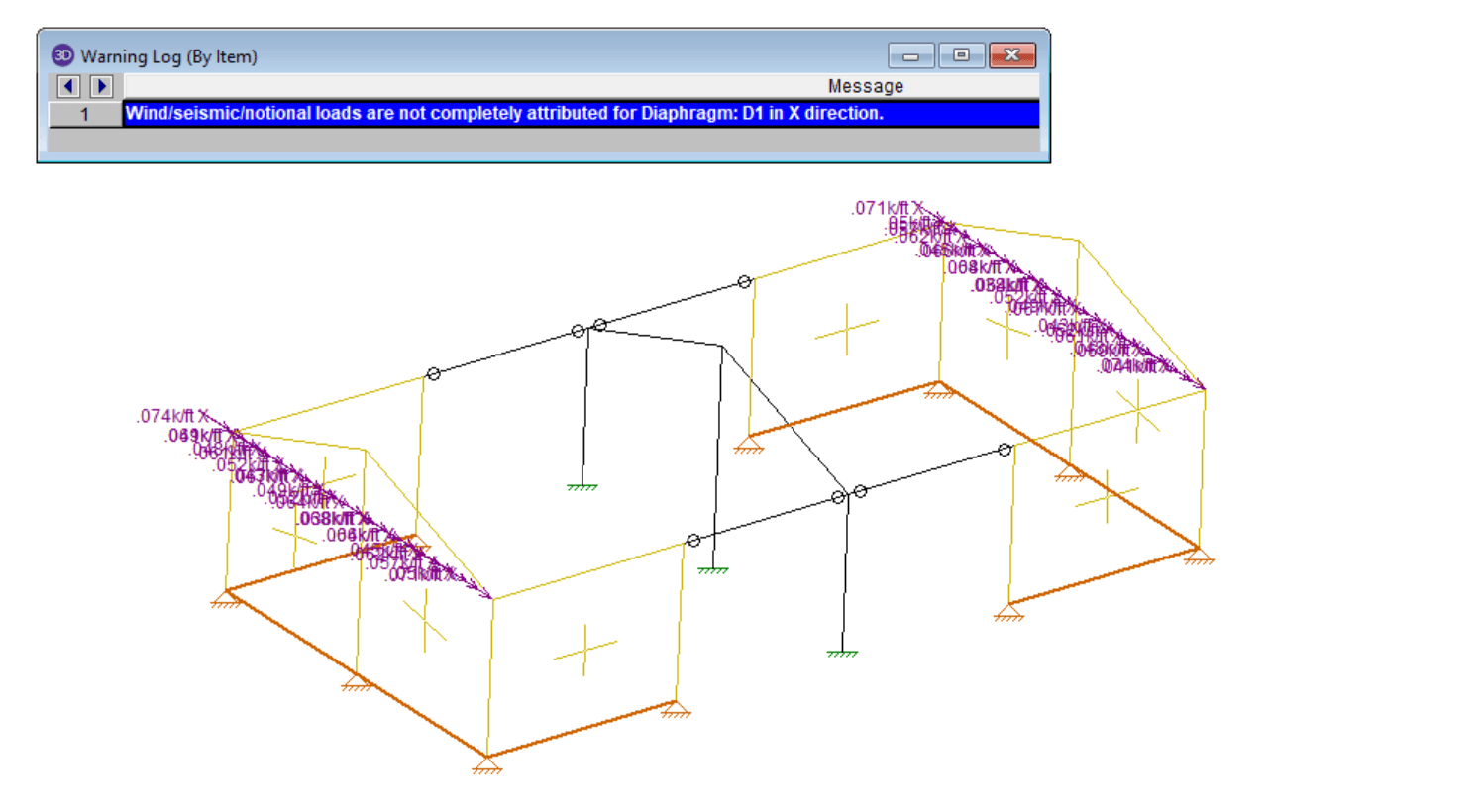Minimize the Warning Log window
Image resolution: width=1482 pixels, height=812 pixels.
[x=910, y=55]
